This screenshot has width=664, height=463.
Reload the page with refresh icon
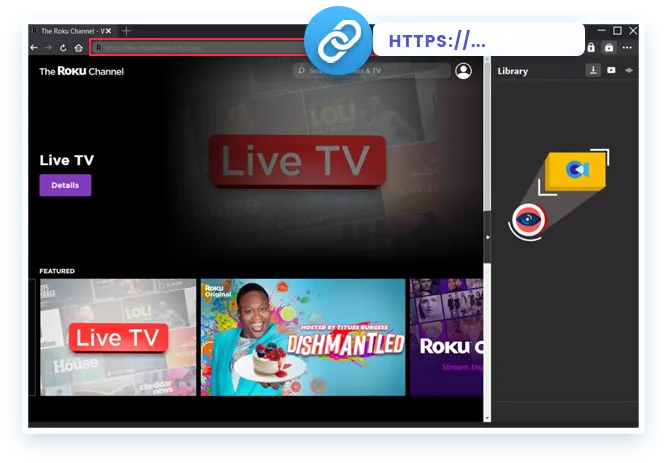coord(63,48)
